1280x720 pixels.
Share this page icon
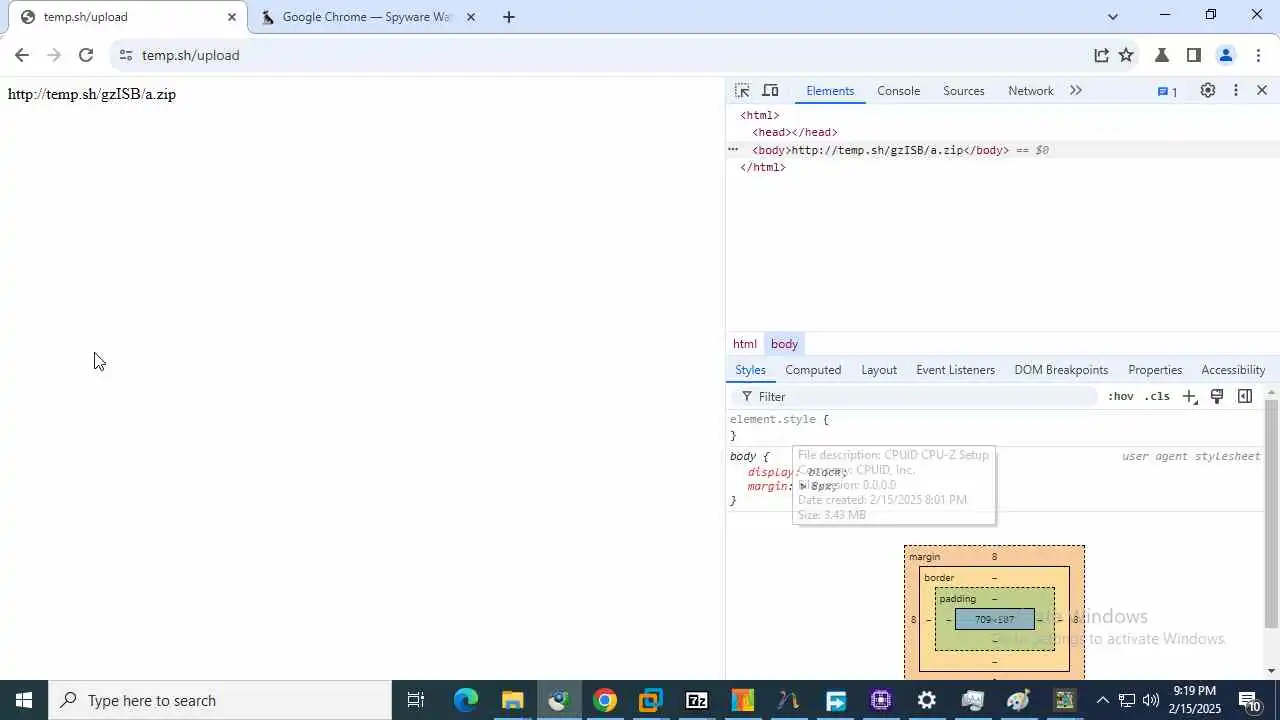pos(1101,55)
